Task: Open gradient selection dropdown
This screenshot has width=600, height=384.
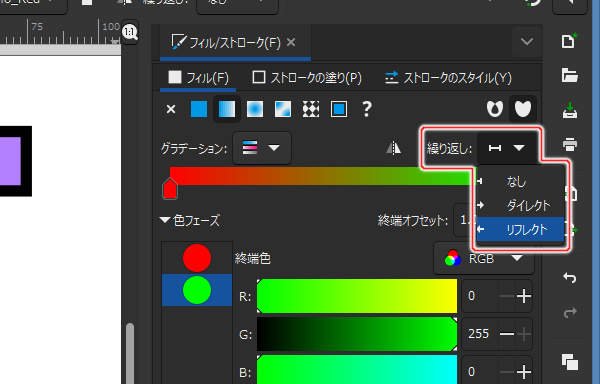Action: pyautogui.click(x=262, y=148)
